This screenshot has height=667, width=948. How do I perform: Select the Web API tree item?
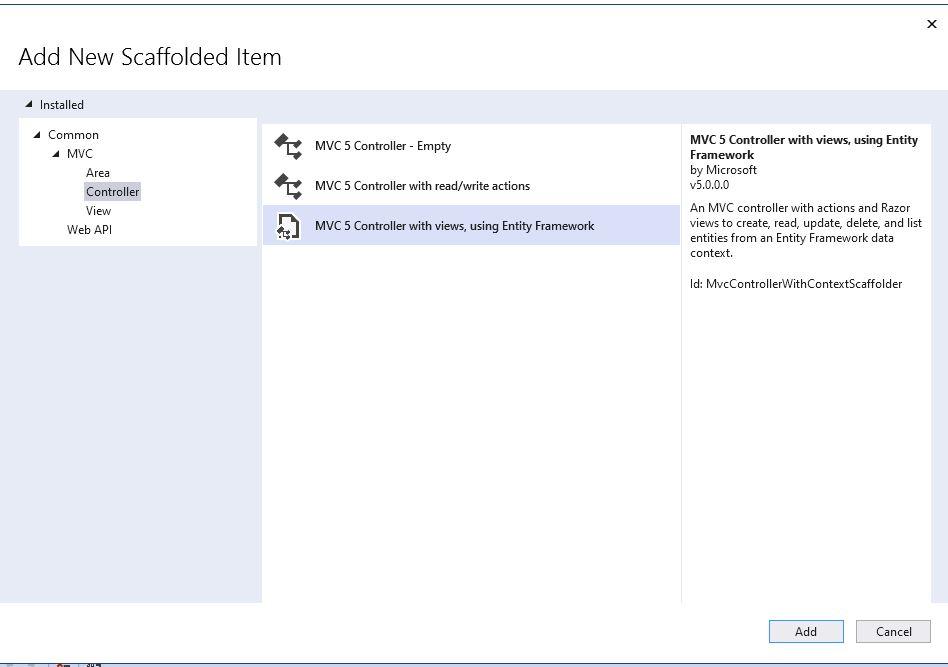89,230
